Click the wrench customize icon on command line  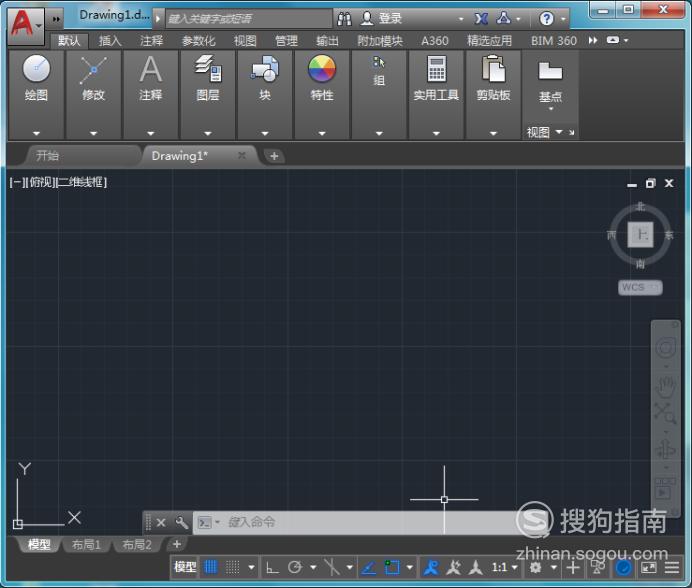click(181, 523)
